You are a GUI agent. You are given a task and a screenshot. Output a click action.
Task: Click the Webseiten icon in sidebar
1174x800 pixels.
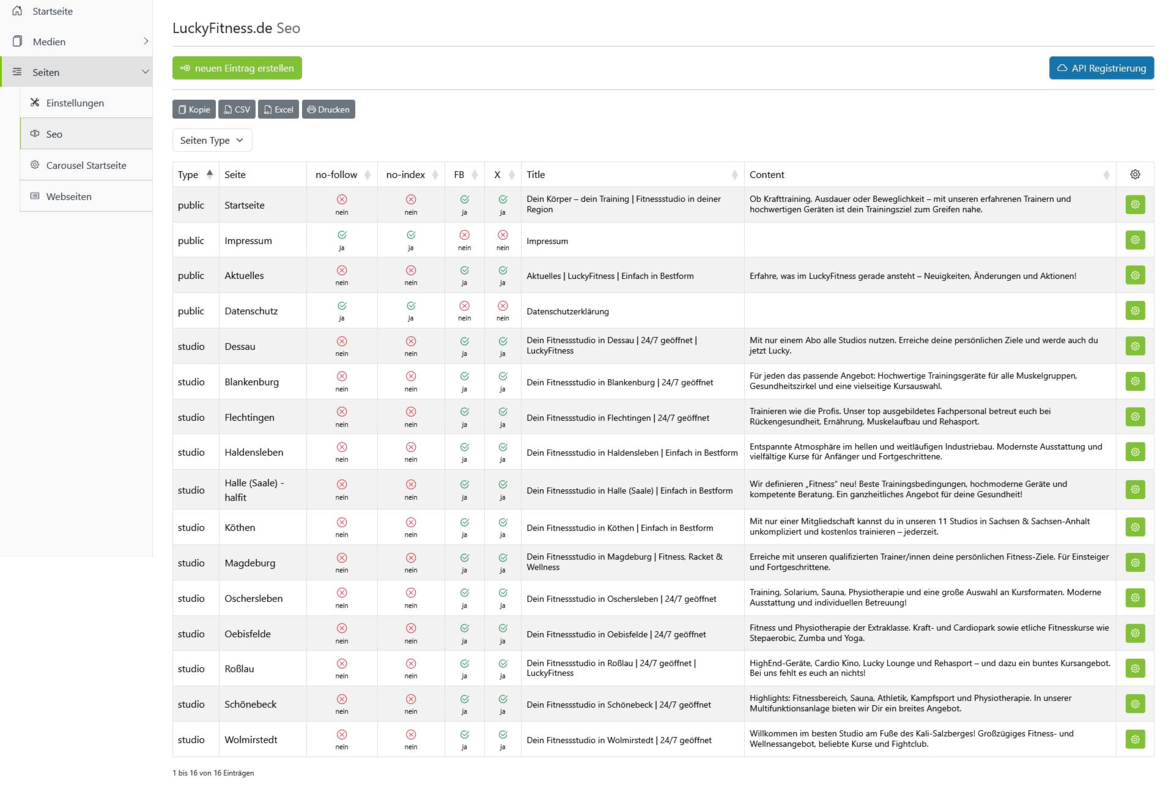pos(34,196)
